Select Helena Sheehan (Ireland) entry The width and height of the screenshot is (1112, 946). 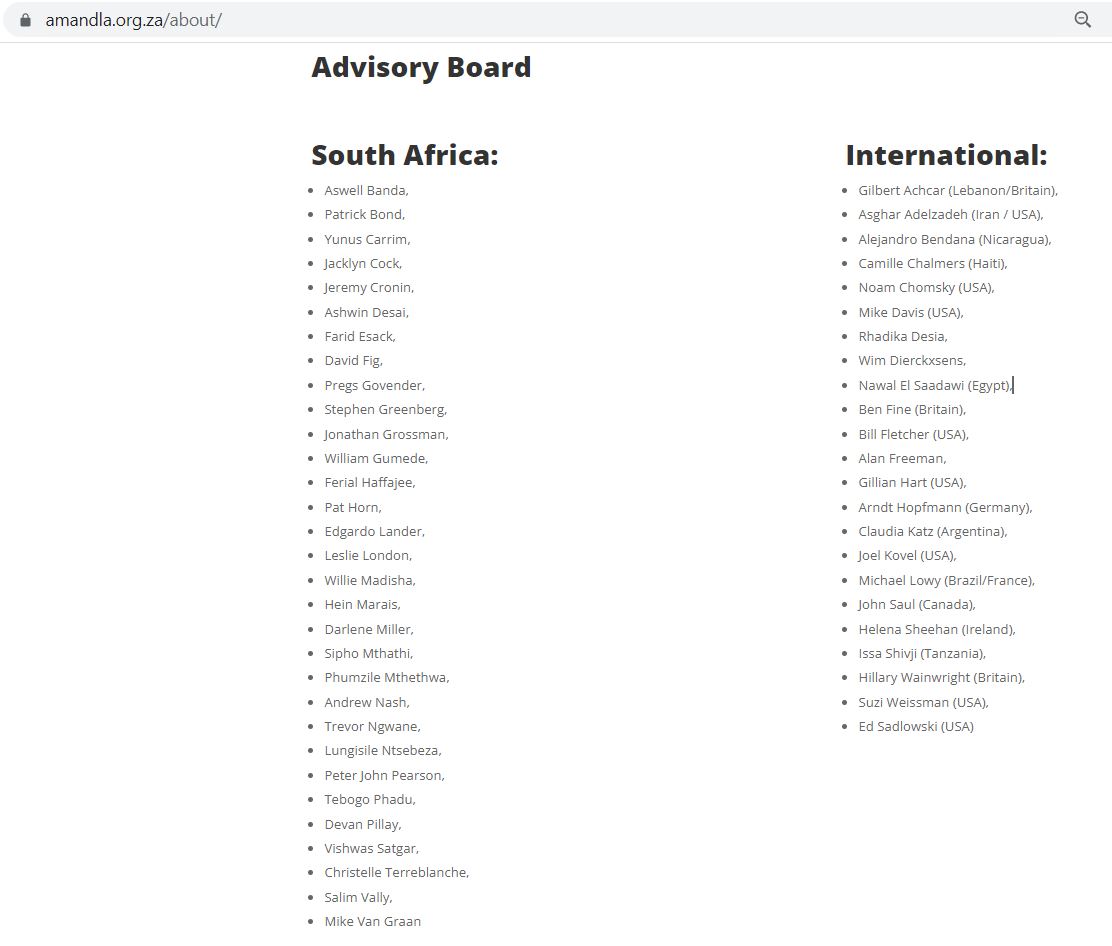click(937, 629)
